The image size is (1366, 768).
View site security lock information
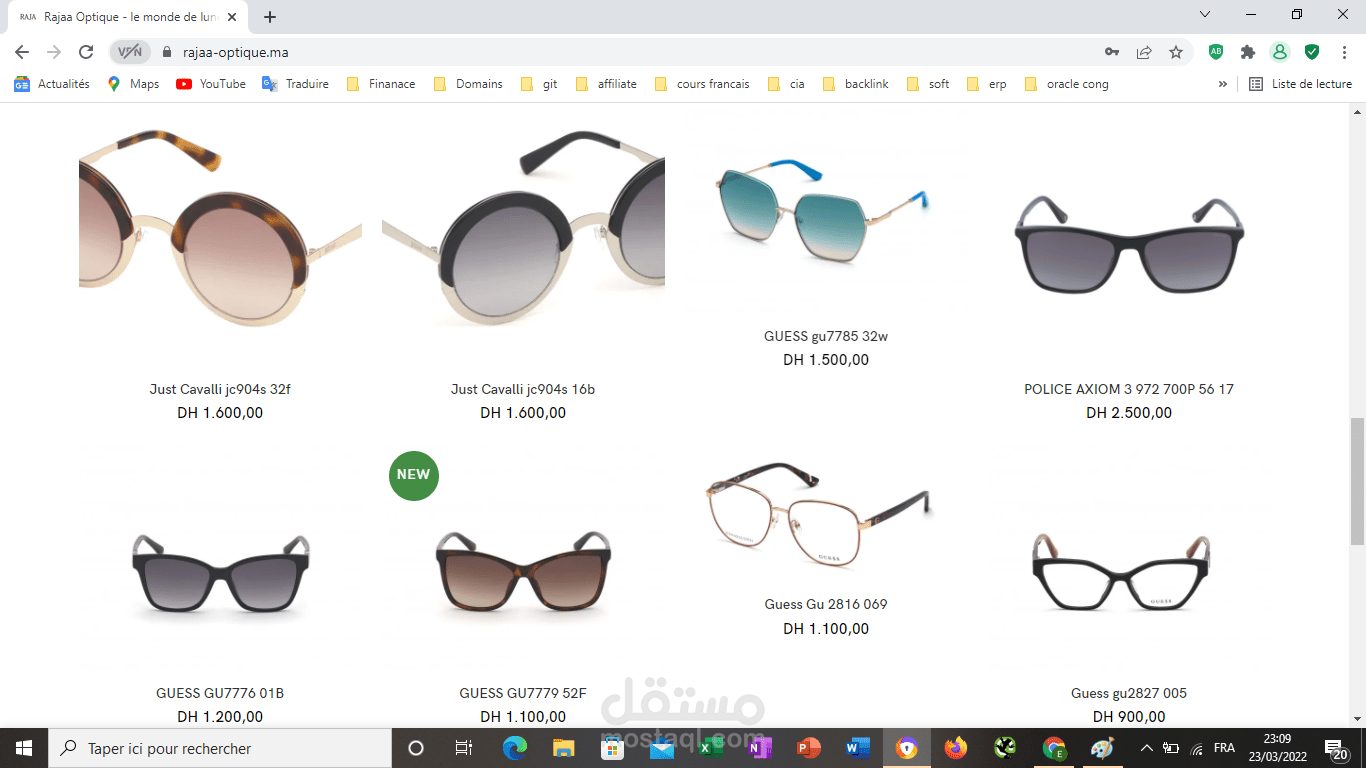[x=166, y=52]
